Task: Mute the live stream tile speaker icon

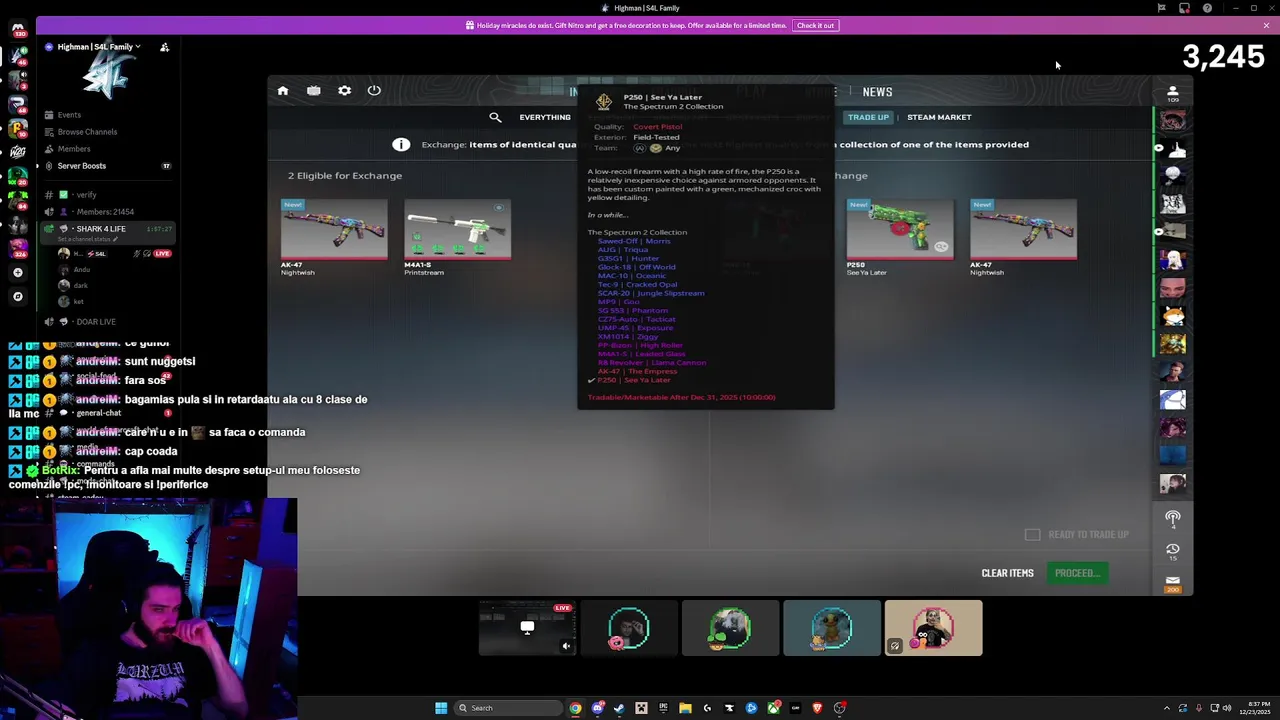Action: point(566,646)
